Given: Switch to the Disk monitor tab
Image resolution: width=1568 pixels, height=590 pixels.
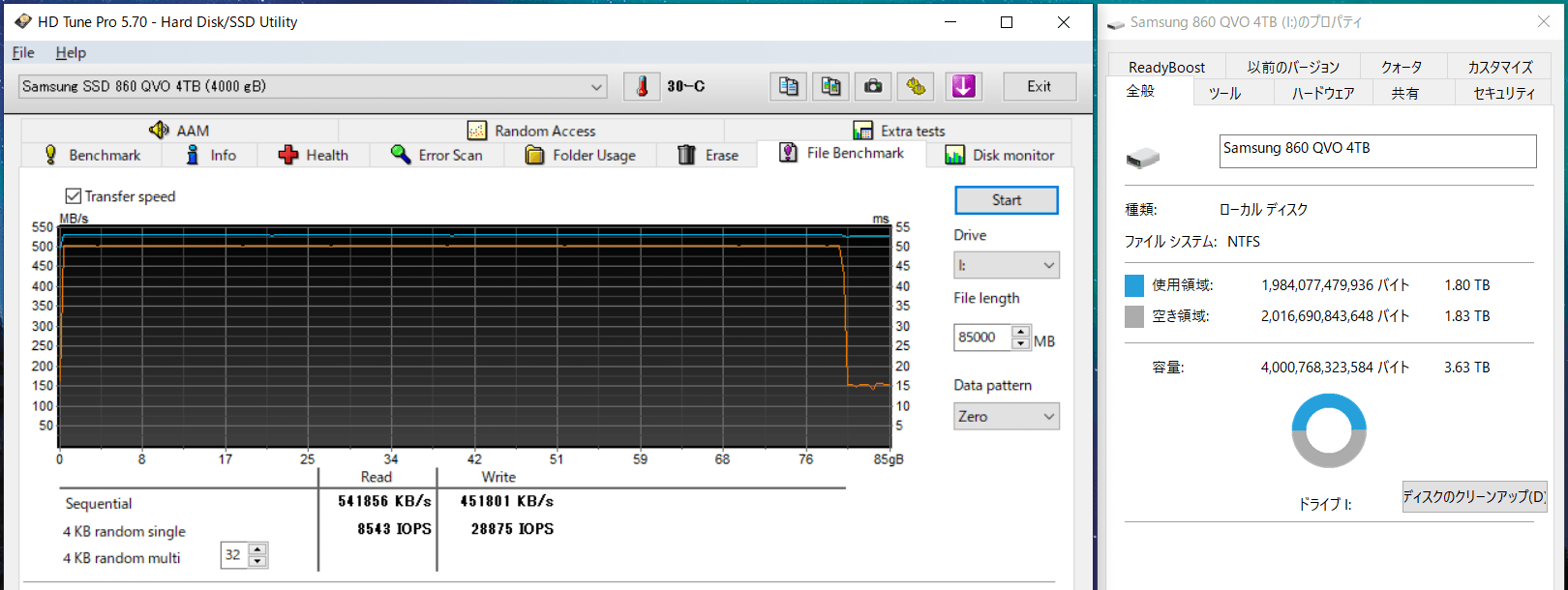Looking at the screenshot, I should [x=999, y=155].
